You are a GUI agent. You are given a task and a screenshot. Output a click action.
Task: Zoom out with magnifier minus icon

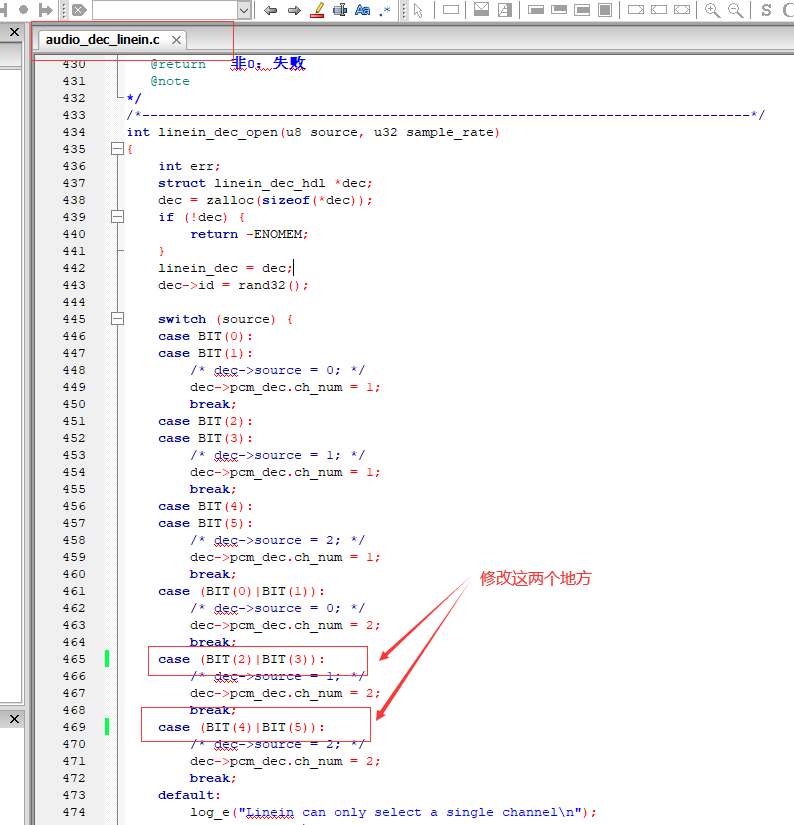[x=736, y=10]
